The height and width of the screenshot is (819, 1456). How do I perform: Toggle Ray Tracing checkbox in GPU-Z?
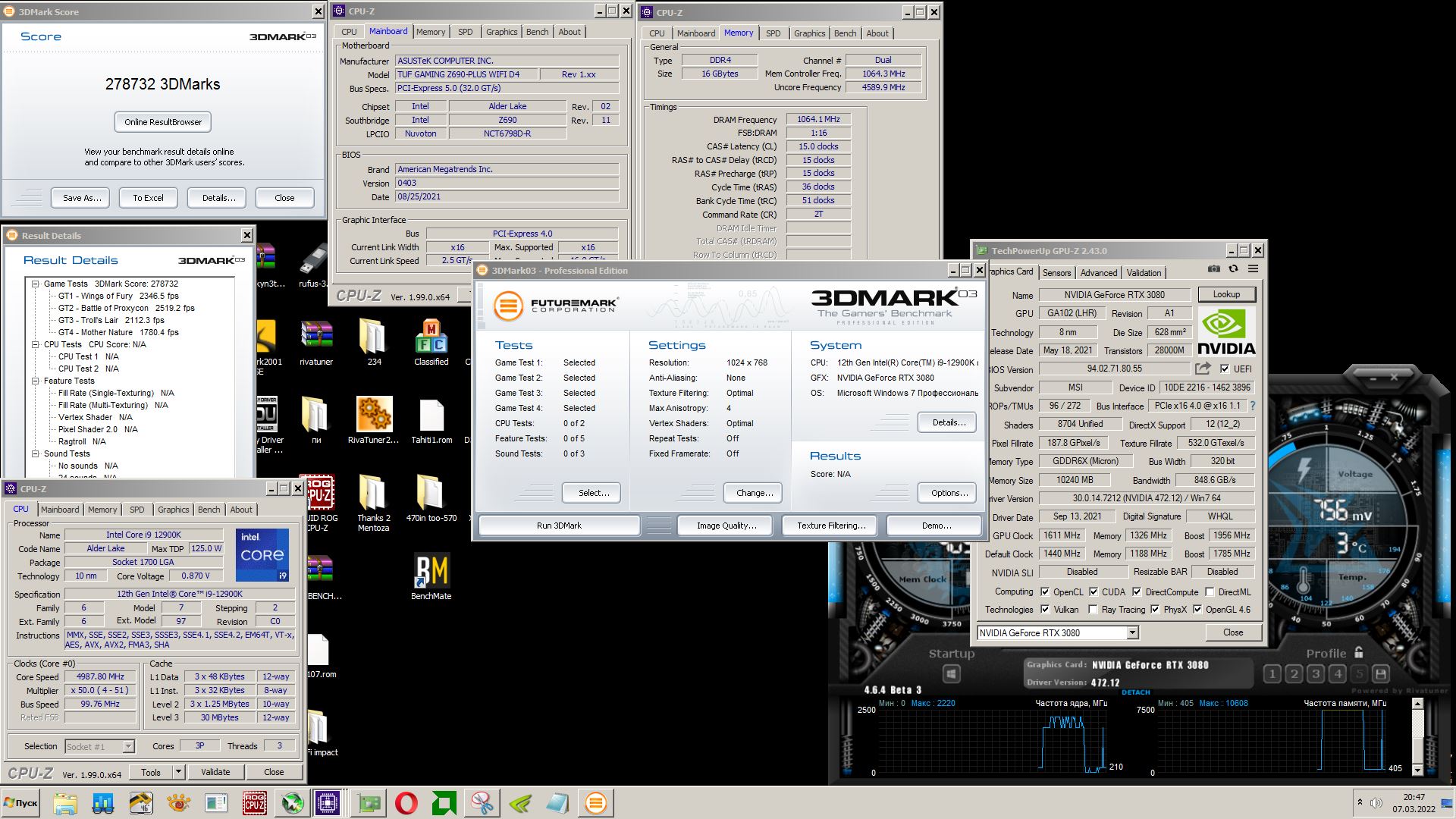tap(1093, 609)
